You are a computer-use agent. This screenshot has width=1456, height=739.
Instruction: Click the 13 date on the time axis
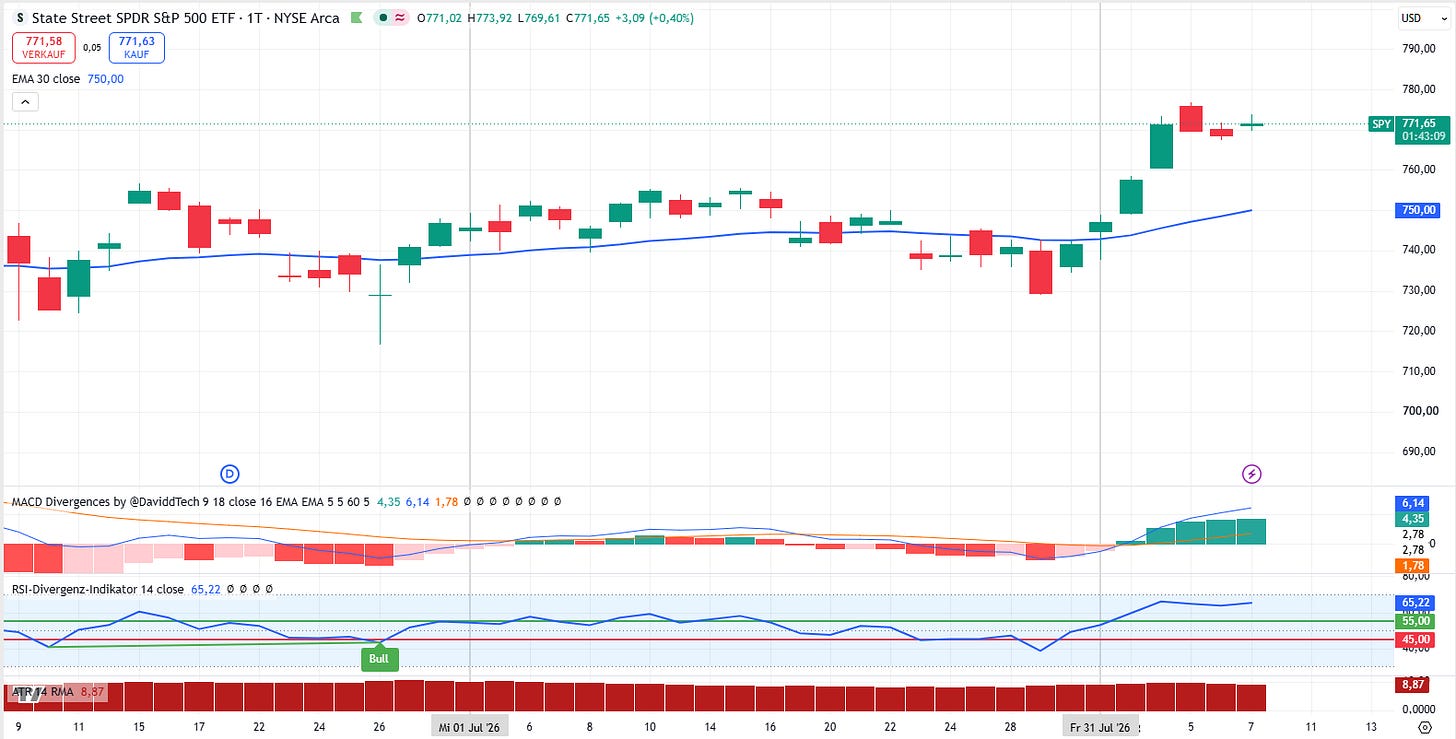1371,727
